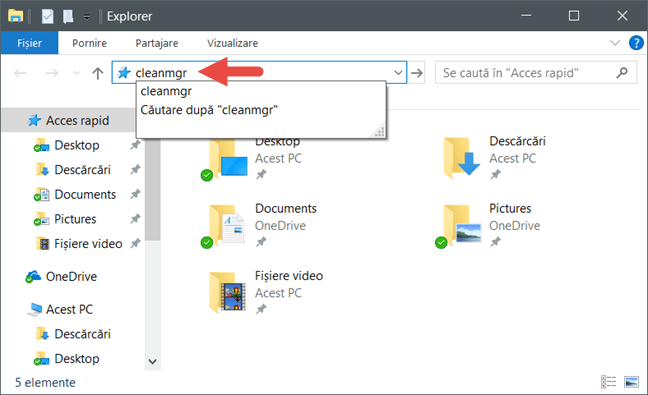Click the Go to arrow button
The height and width of the screenshot is (395, 648).
417,73
